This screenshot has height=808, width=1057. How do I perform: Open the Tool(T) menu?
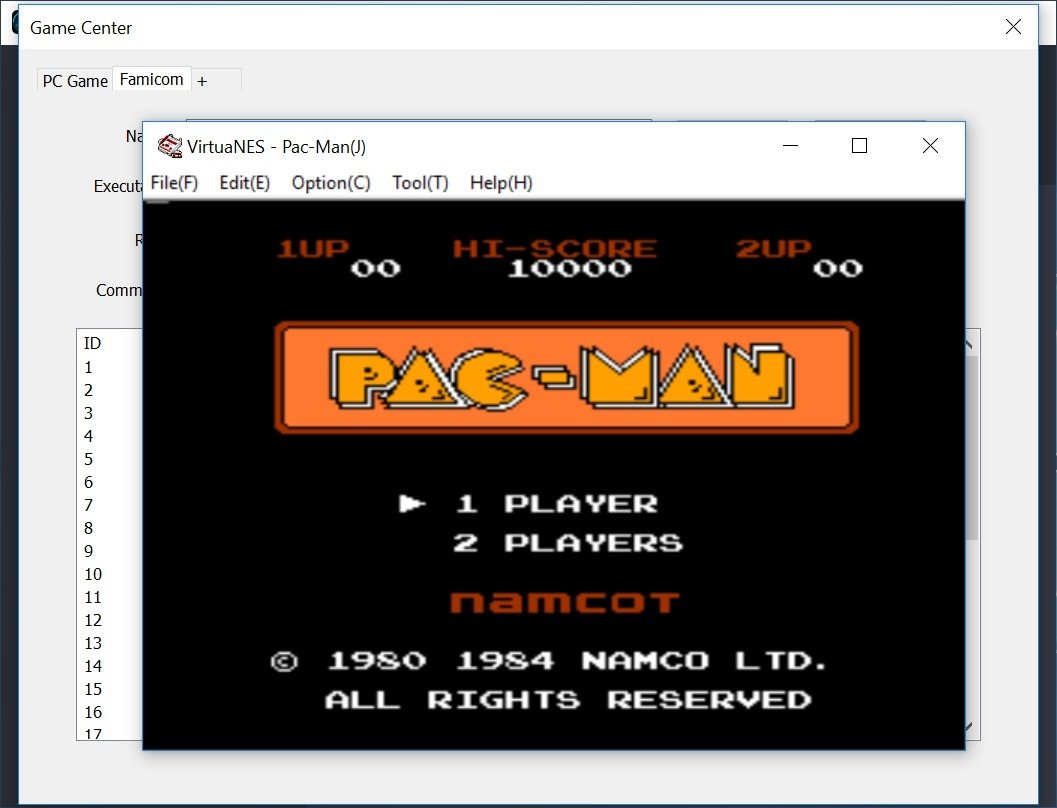pos(420,183)
